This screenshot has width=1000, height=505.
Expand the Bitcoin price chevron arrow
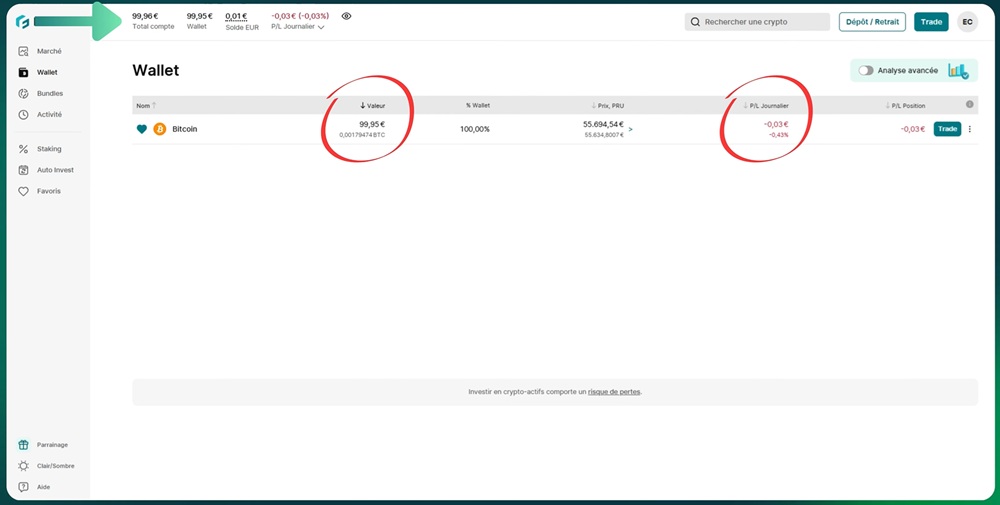pos(631,129)
